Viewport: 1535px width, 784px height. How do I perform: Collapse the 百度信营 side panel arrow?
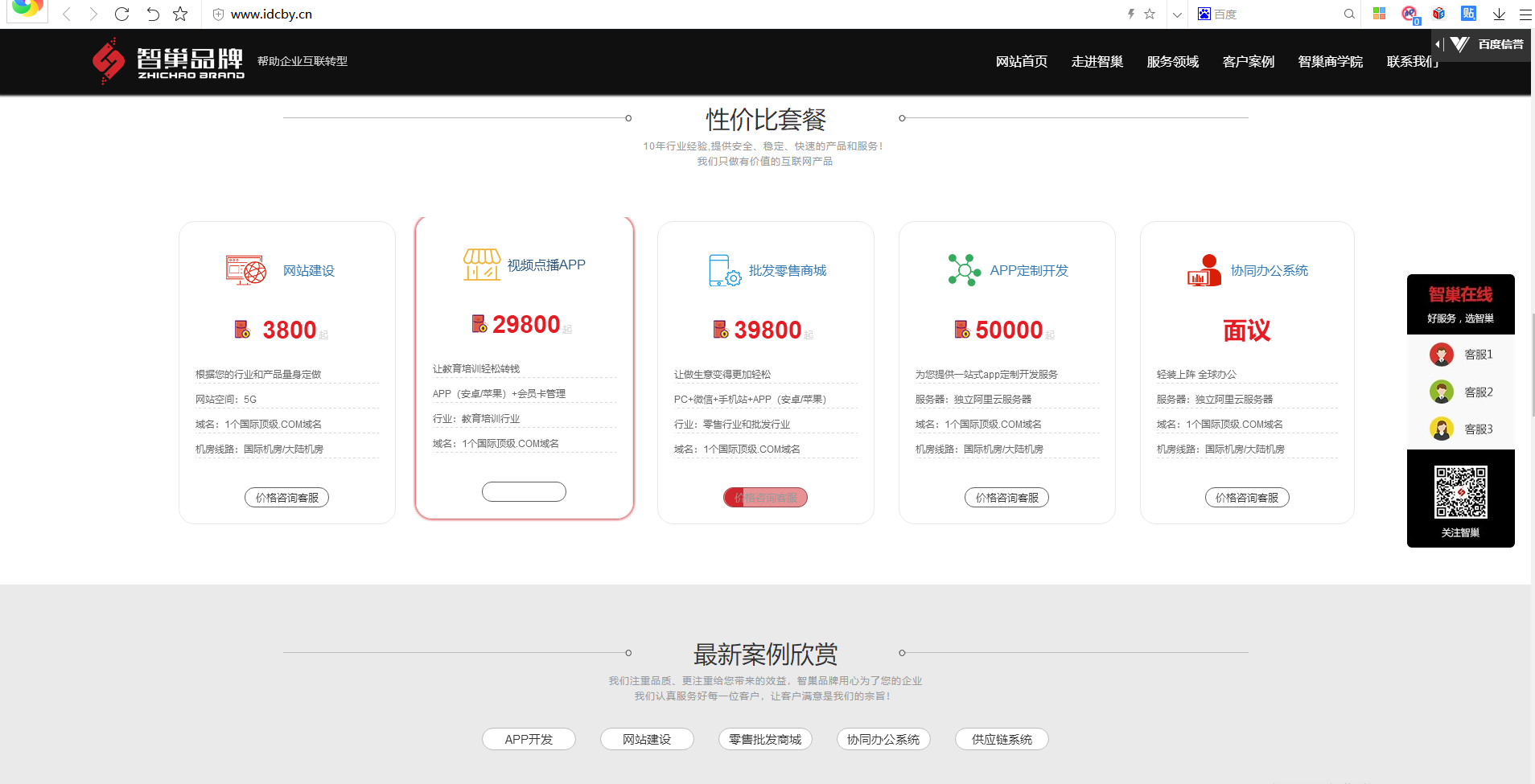click(1438, 44)
